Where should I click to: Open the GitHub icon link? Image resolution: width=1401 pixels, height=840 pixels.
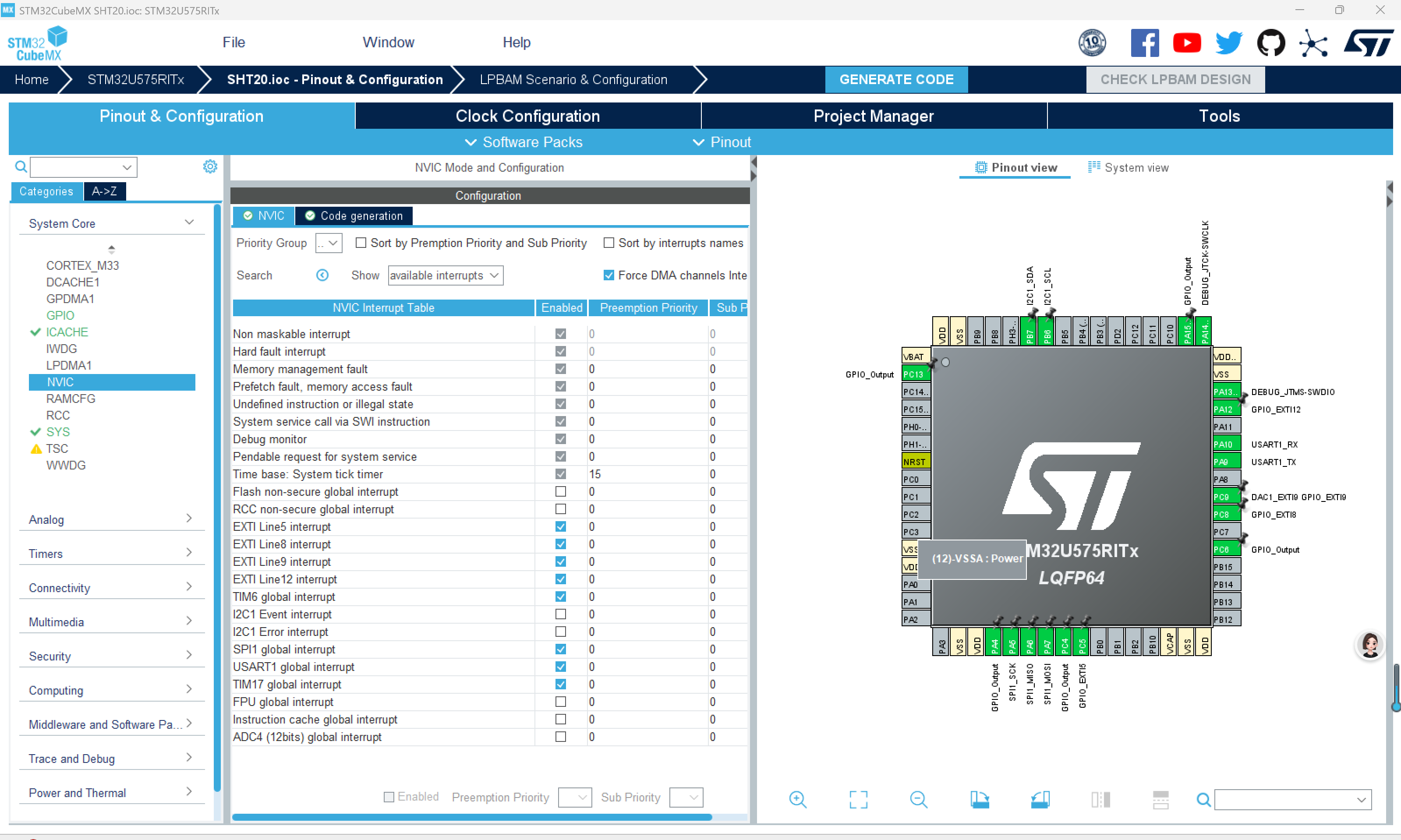1271,43
